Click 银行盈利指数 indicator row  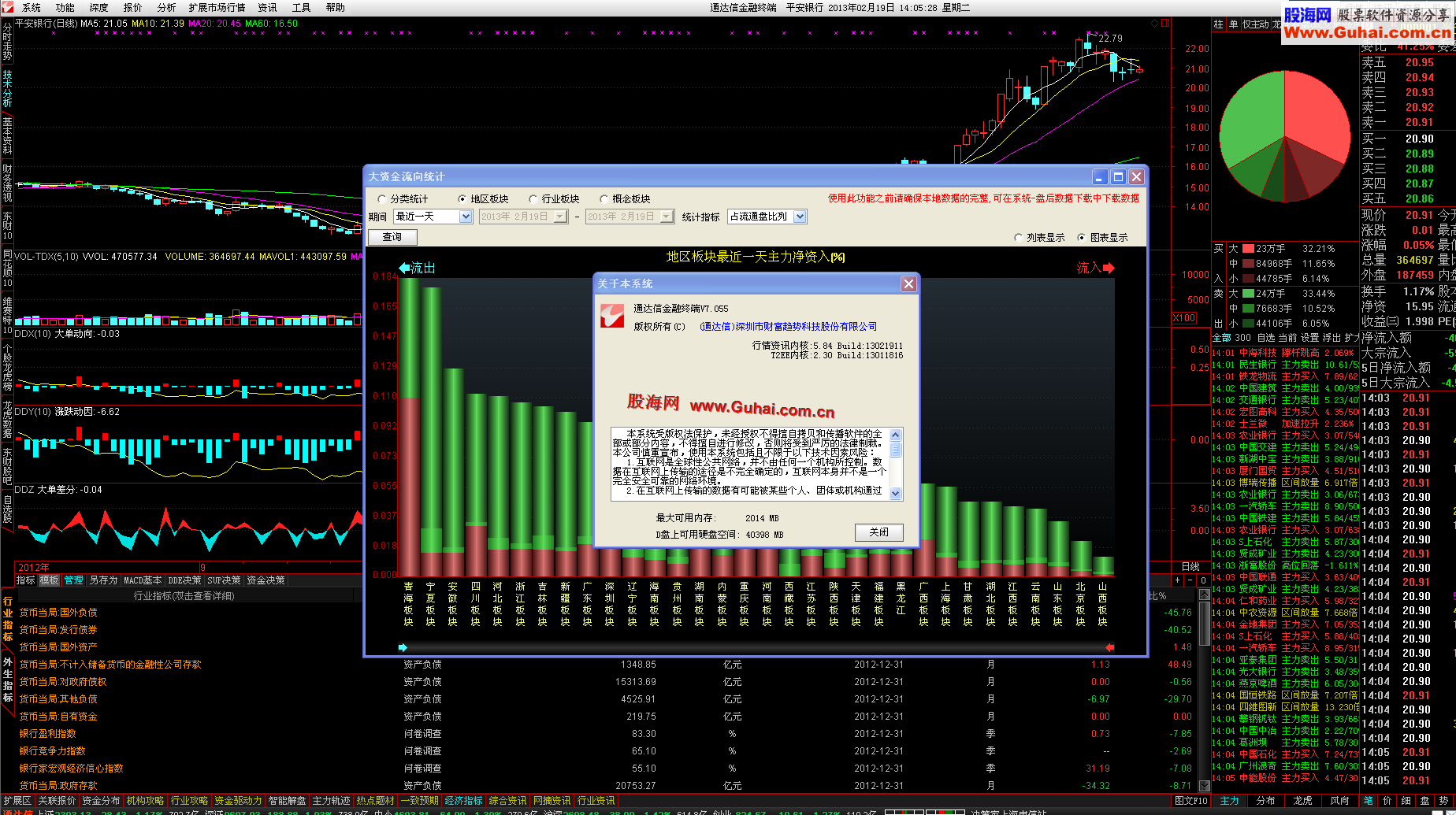click(x=47, y=734)
